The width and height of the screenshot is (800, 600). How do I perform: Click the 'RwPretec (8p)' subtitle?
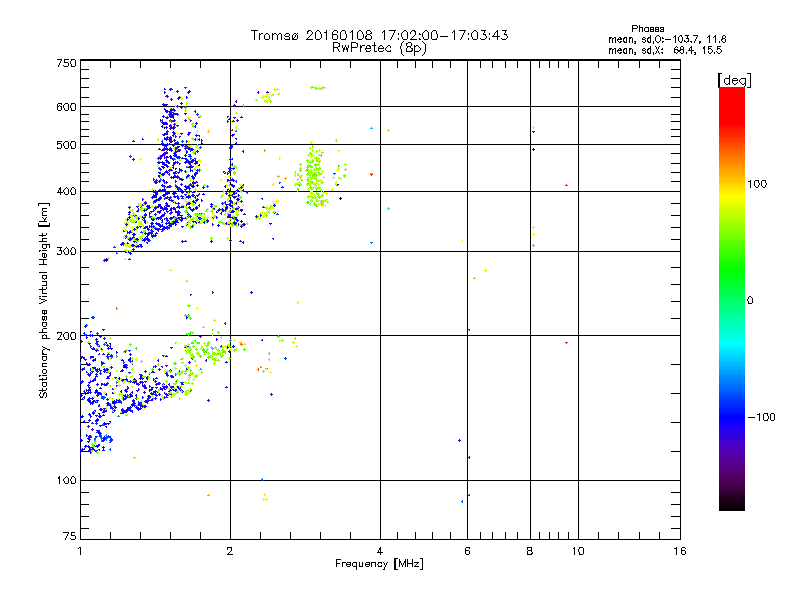pos(379,48)
